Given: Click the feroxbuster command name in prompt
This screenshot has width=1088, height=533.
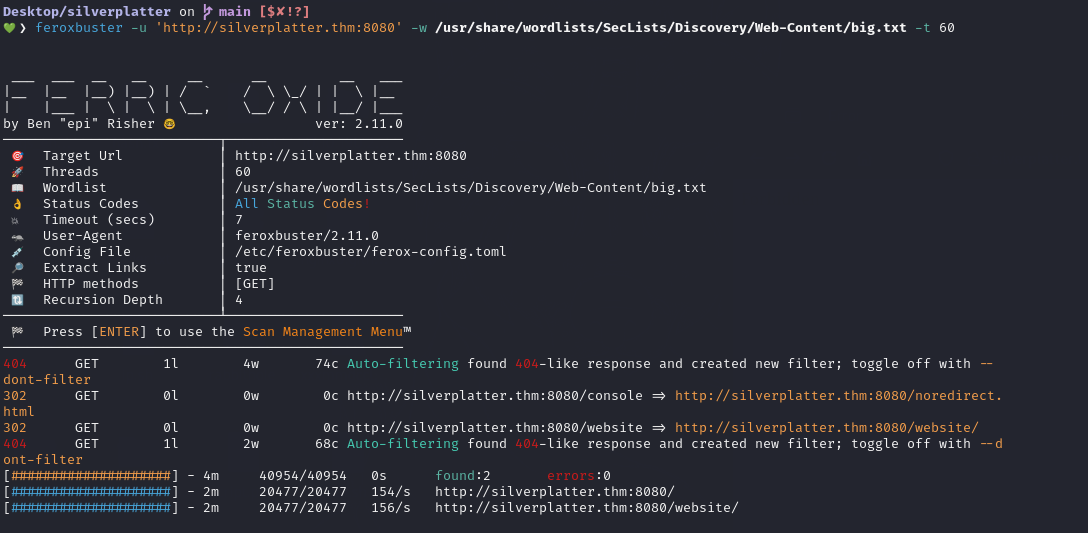Looking at the screenshot, I should pyautogui.click(x=78, y=28).
